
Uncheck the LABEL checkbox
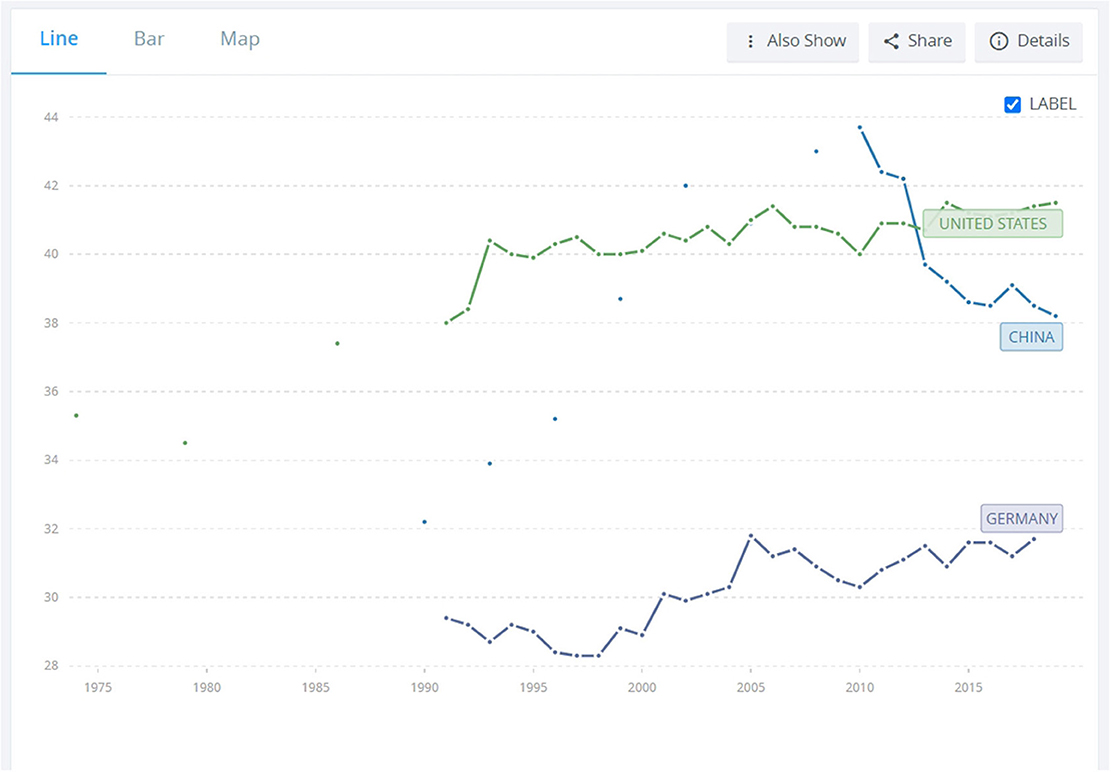[1013, 104]
